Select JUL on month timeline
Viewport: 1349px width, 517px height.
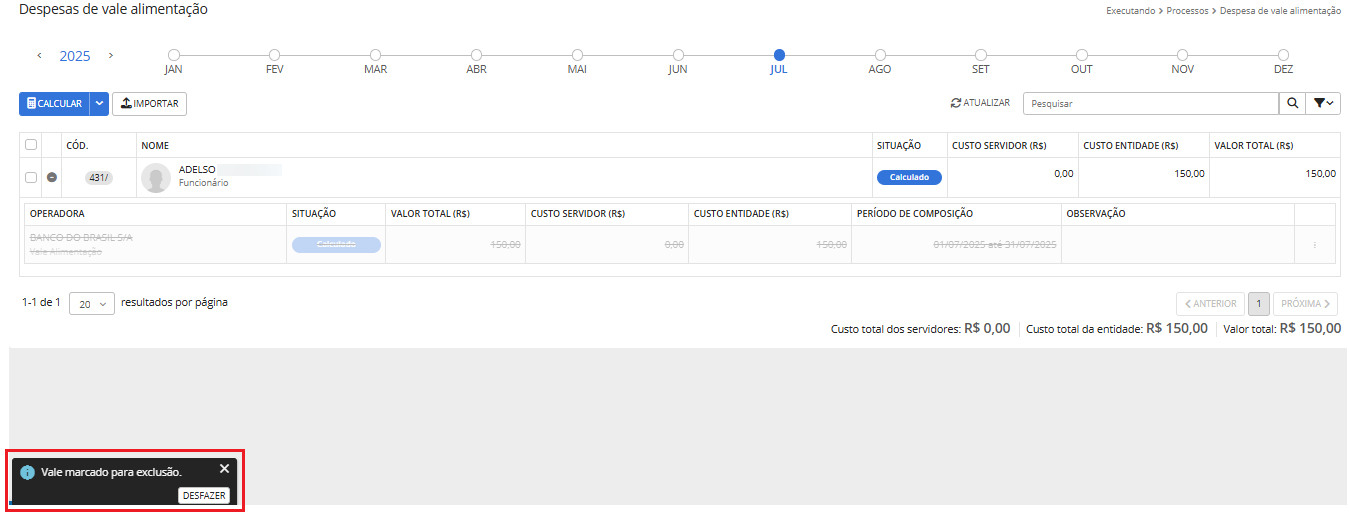(779, 55)
